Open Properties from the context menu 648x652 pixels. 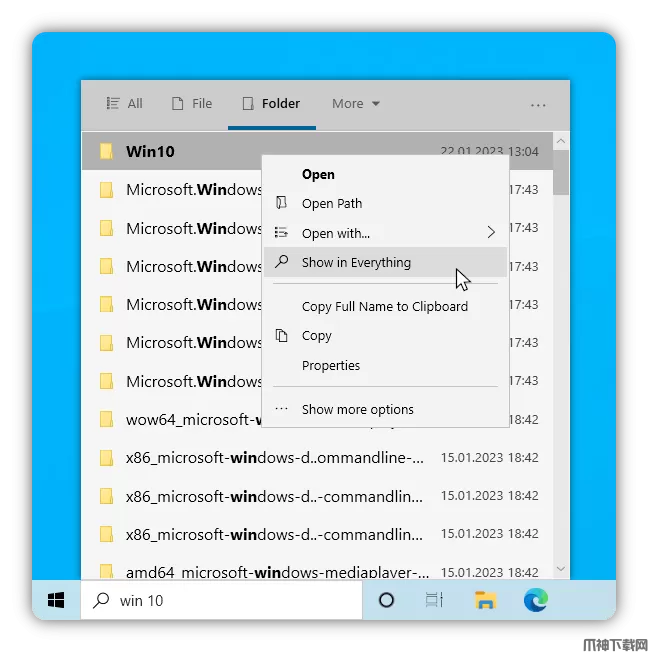click(x=331, y=366)
